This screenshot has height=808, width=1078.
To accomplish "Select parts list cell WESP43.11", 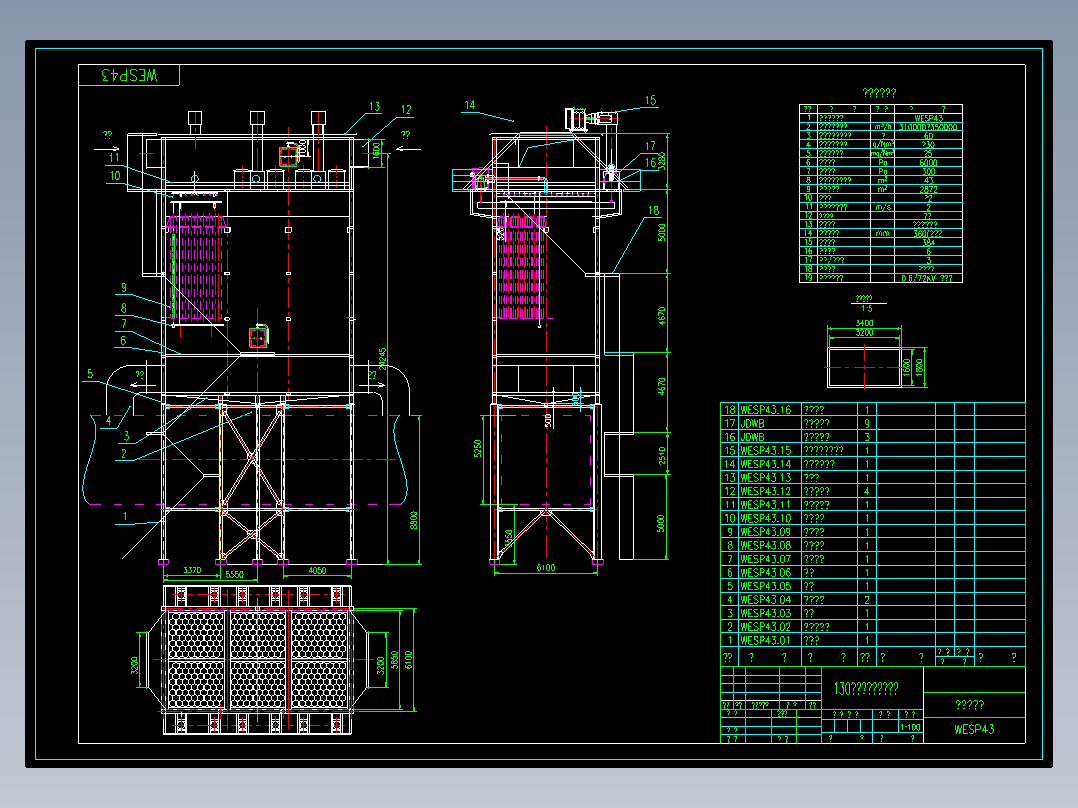I will coord(765,505).
